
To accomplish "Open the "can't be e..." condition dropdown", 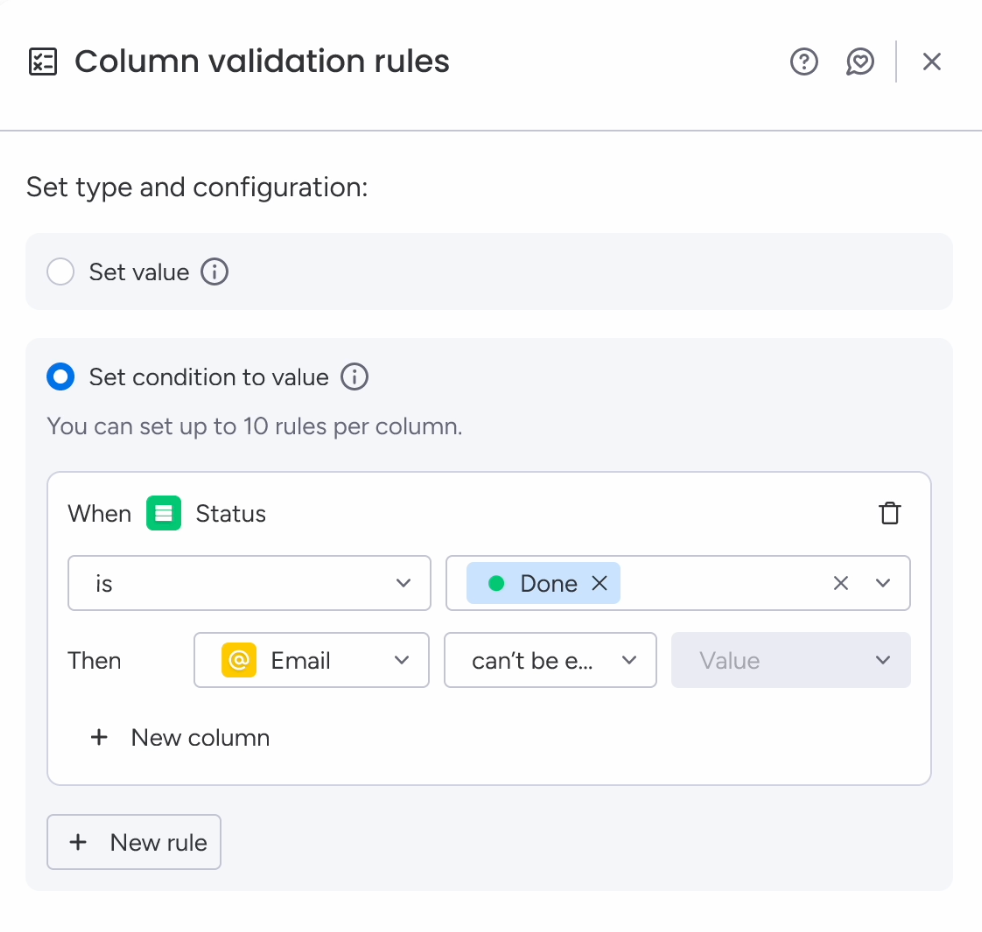I will click(x=550, y=660).
